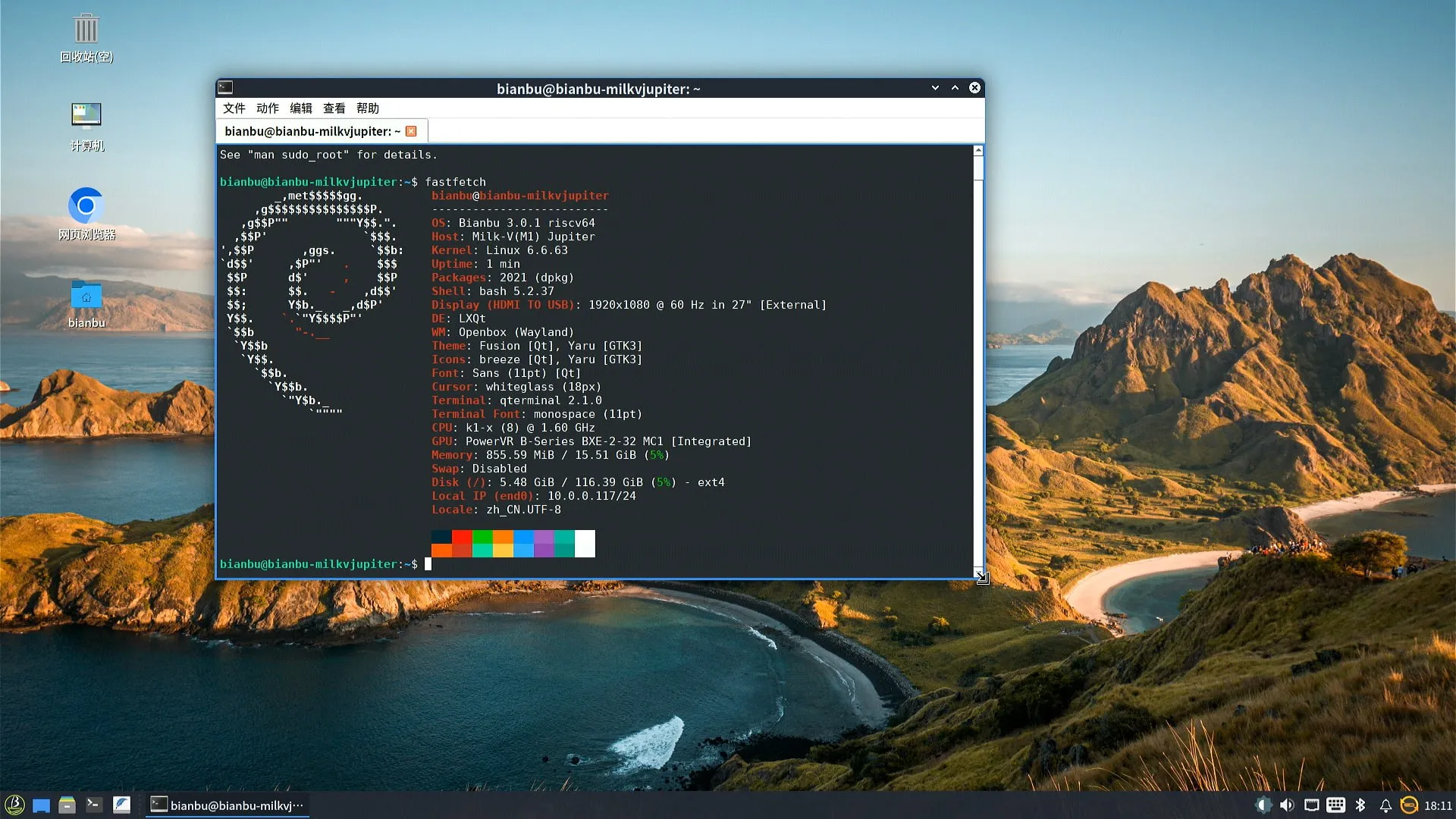Click the terminal taskbar window button
Image resolution: width=1456 pixels, height=819 pixels.
coord(227,805)
